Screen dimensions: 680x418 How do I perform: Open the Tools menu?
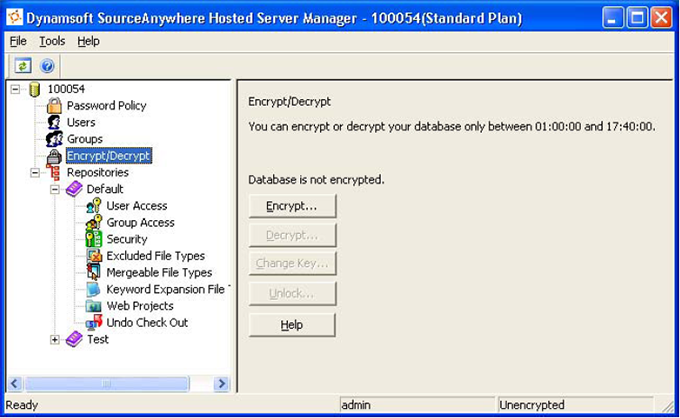[x=52, y=41]
